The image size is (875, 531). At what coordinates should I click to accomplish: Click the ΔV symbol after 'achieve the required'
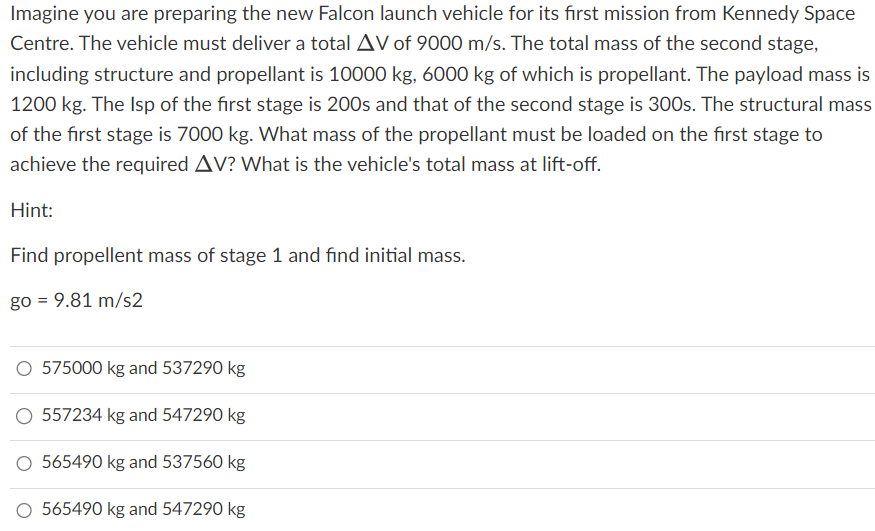[x=210, y=165]
